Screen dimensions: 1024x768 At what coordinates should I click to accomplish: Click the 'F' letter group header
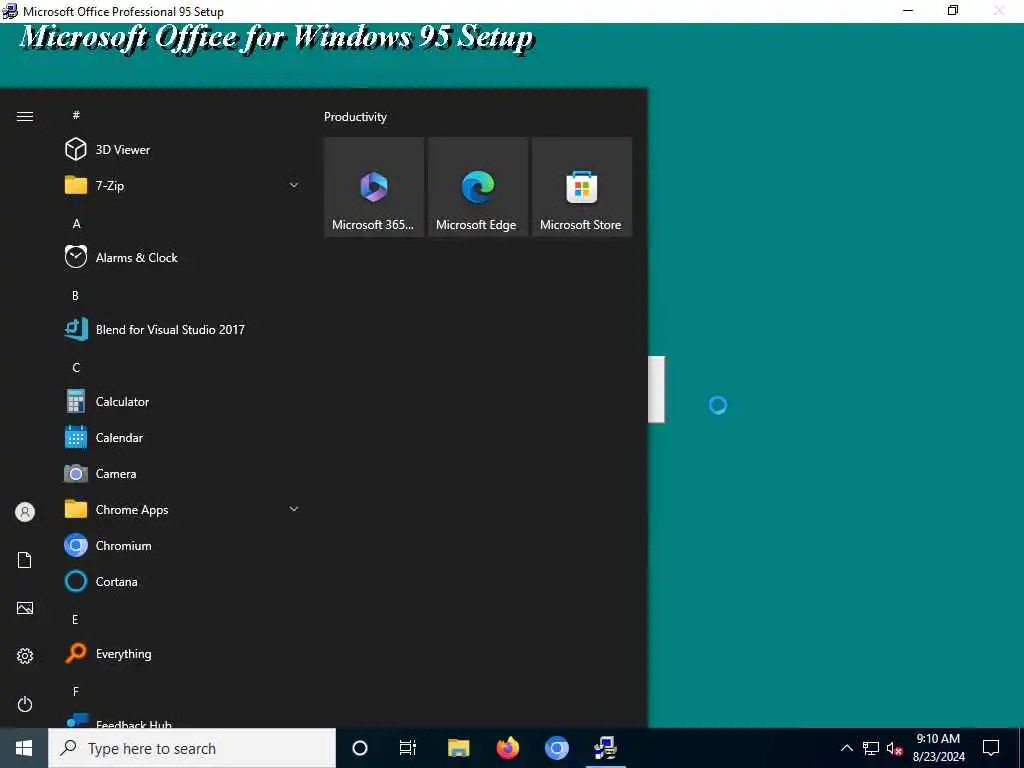pyautogui.click(x=76, y=691)
